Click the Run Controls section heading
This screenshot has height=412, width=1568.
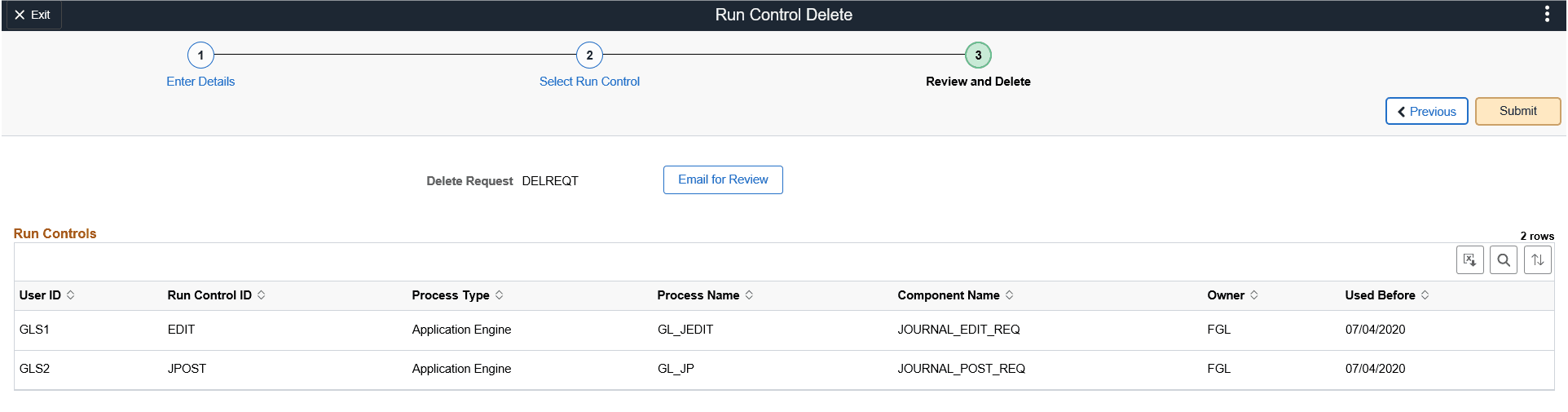pyautogui.click(x=55, y=233)
